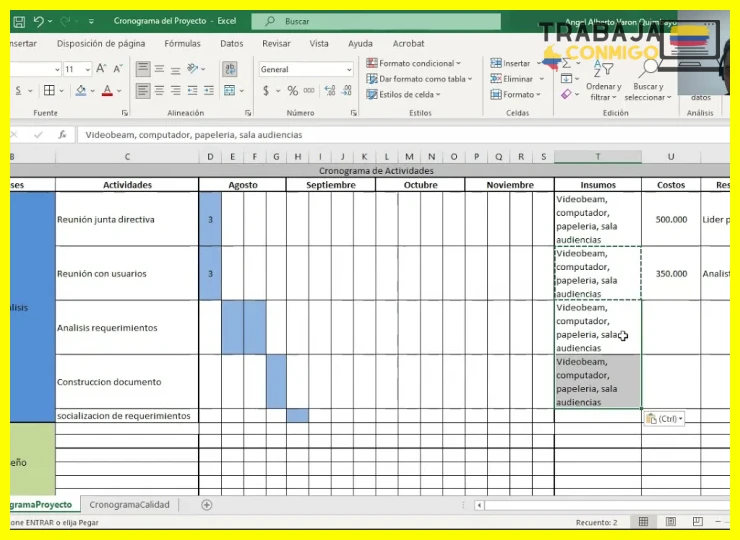This screenshot has width=740, height=540.
Task: Open Formato condicional menu
Action: [414, 63]
